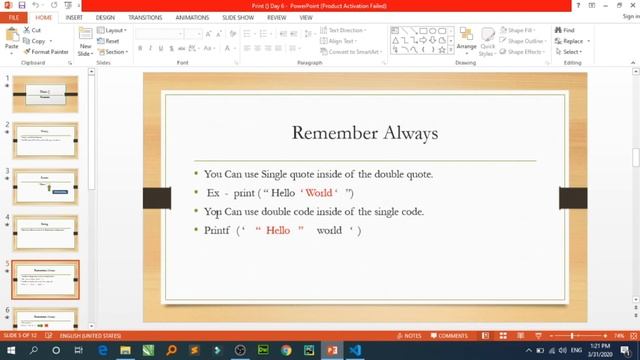Click the Redo/Repeat button

[x=54, y=5]
